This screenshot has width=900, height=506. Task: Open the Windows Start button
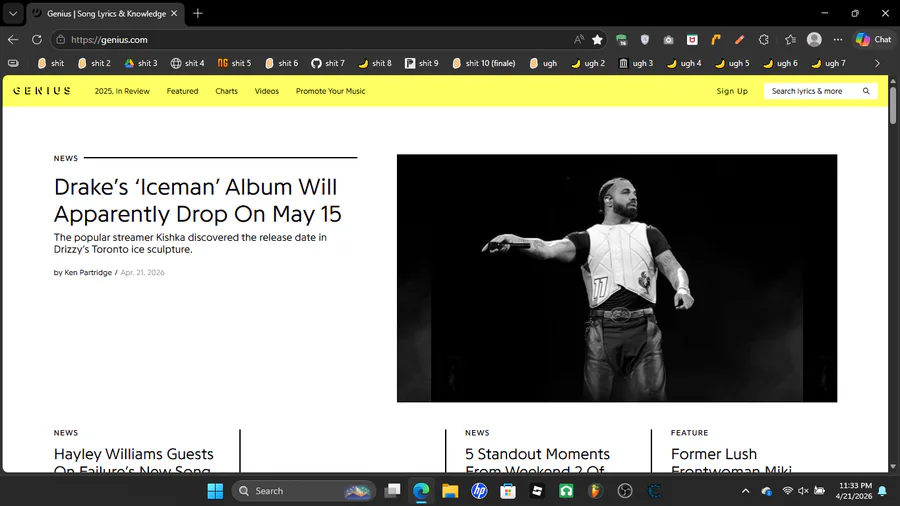[215, 491]
